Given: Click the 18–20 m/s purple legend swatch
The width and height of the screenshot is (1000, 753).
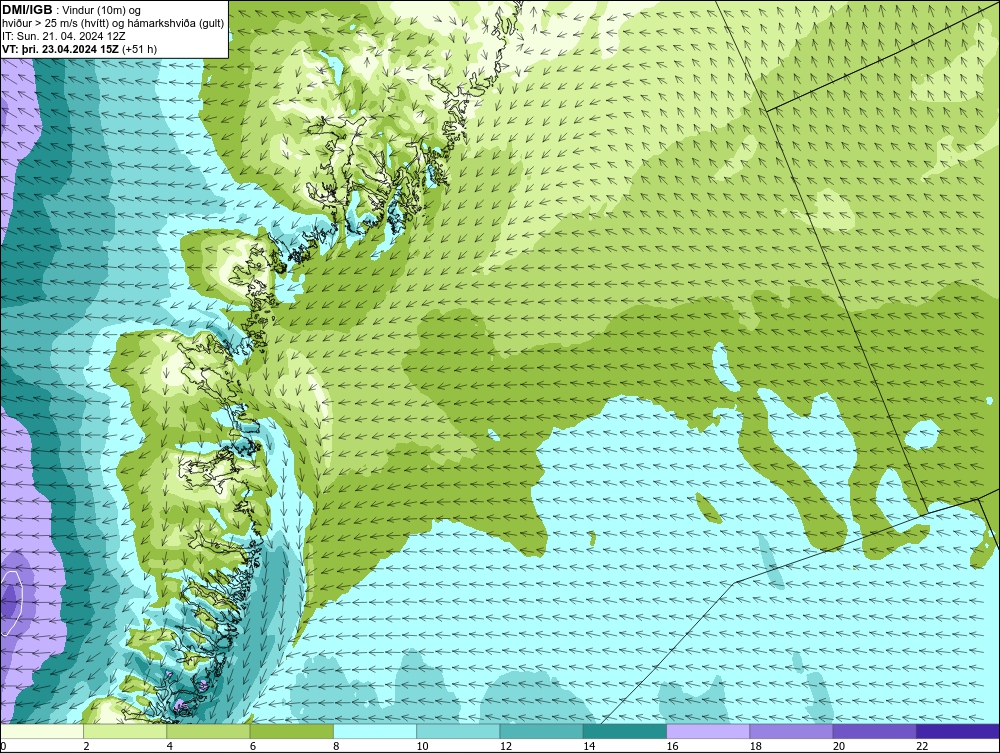Looking at the screenshot, I should [791, 731].
